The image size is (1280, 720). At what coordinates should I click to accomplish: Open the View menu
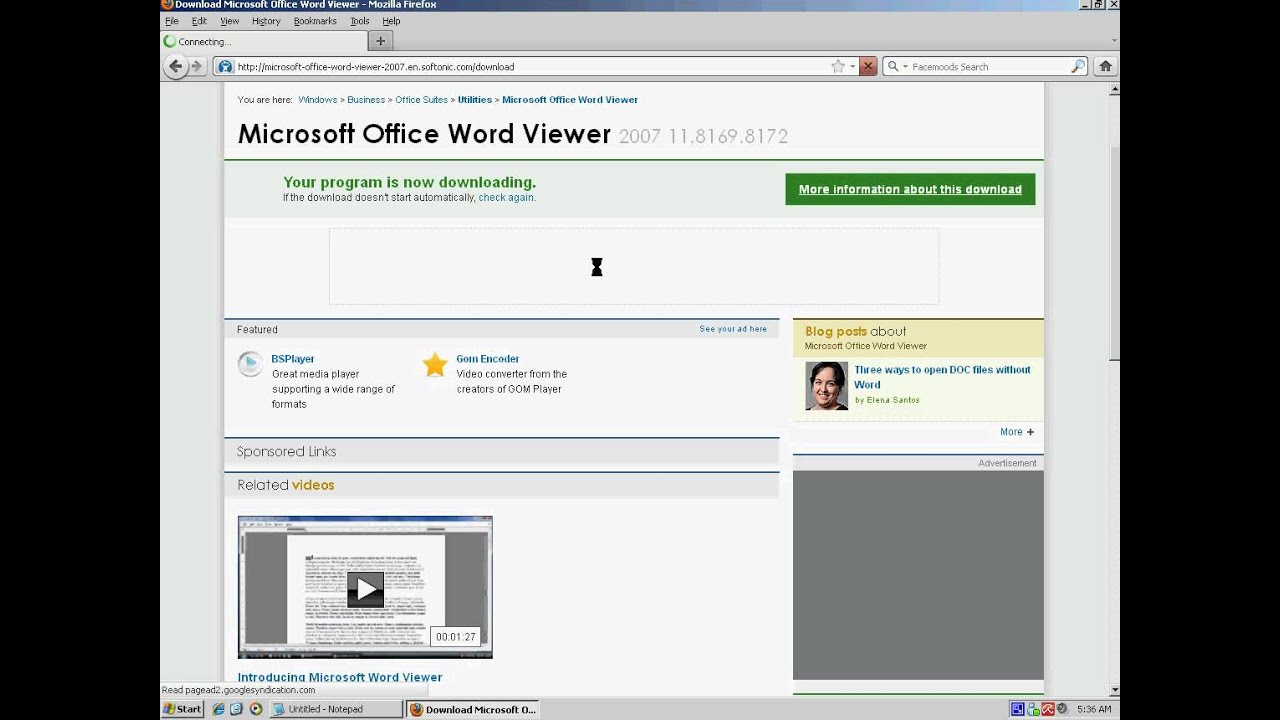229,21
